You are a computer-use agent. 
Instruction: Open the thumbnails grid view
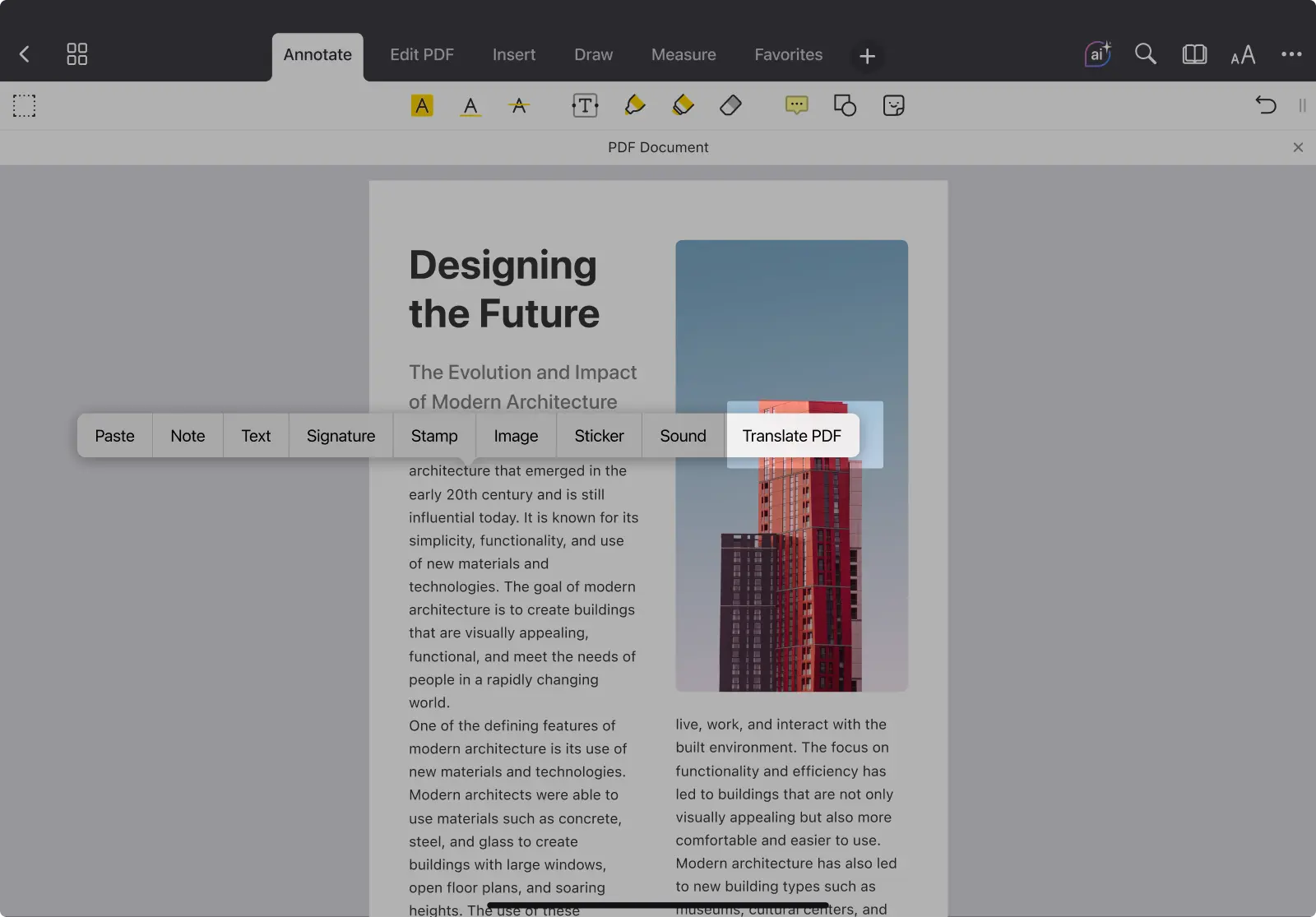(x=76, y=54)
